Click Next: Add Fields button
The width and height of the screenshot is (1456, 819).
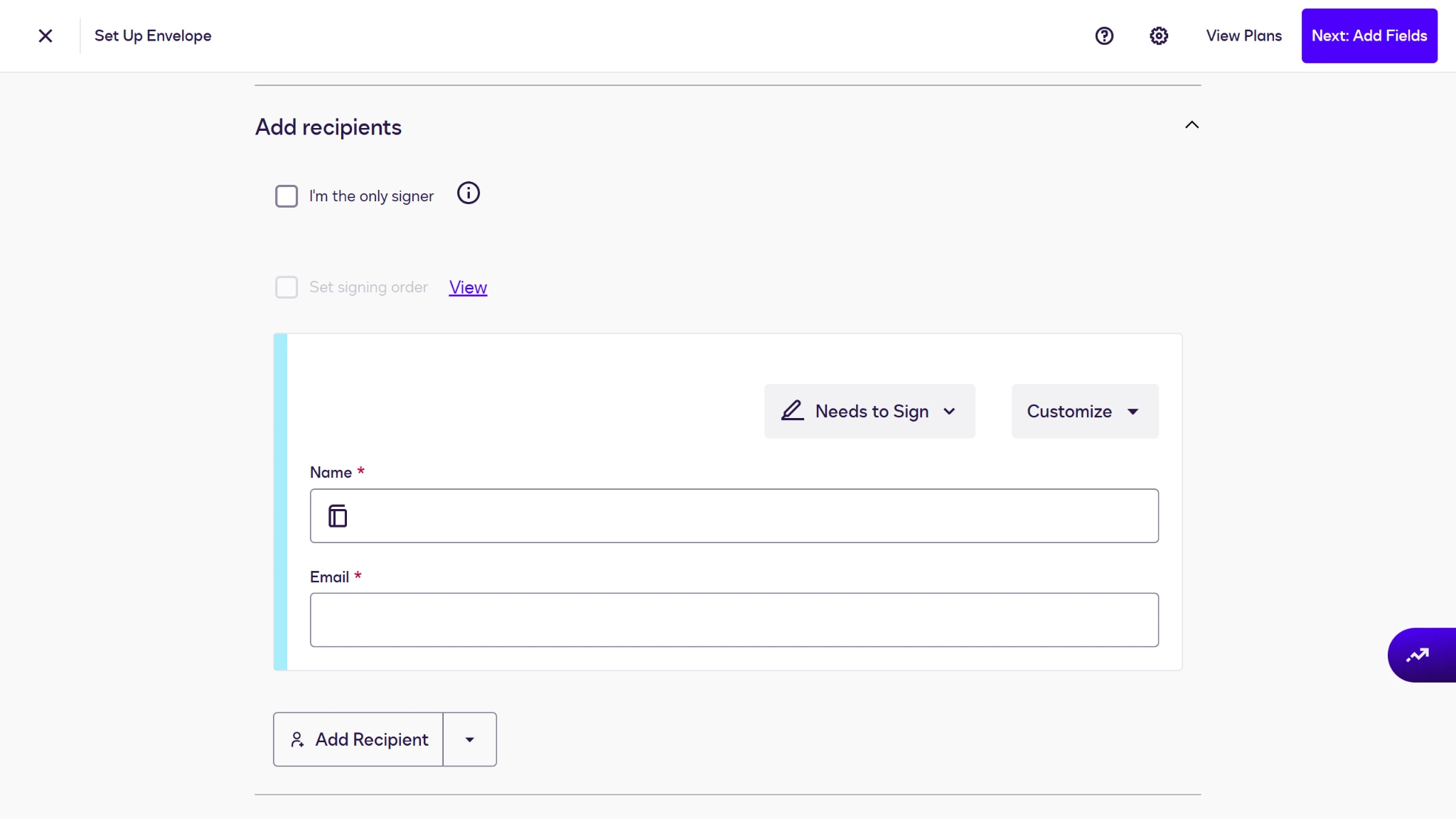1369,36
